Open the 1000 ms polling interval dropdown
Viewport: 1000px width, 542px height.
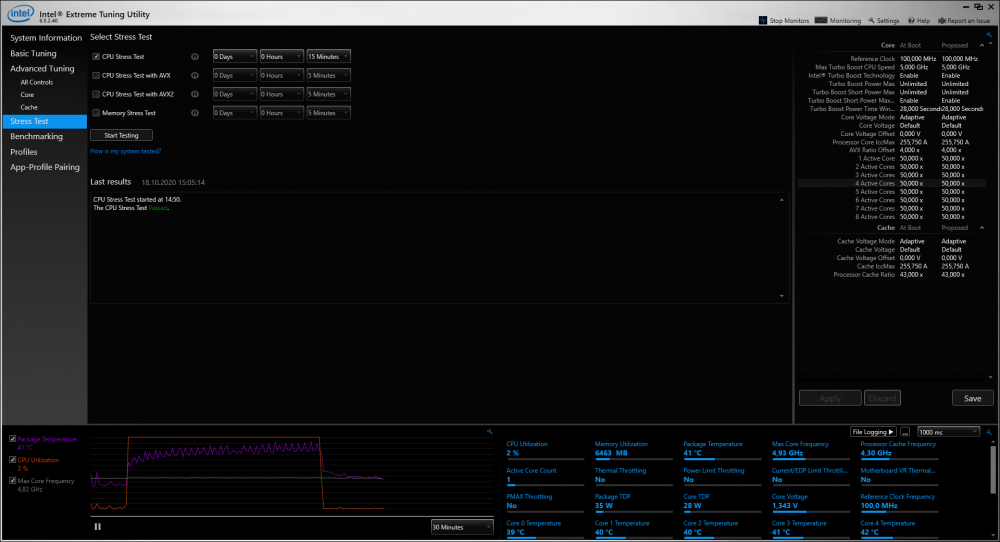tap(947, 432)
